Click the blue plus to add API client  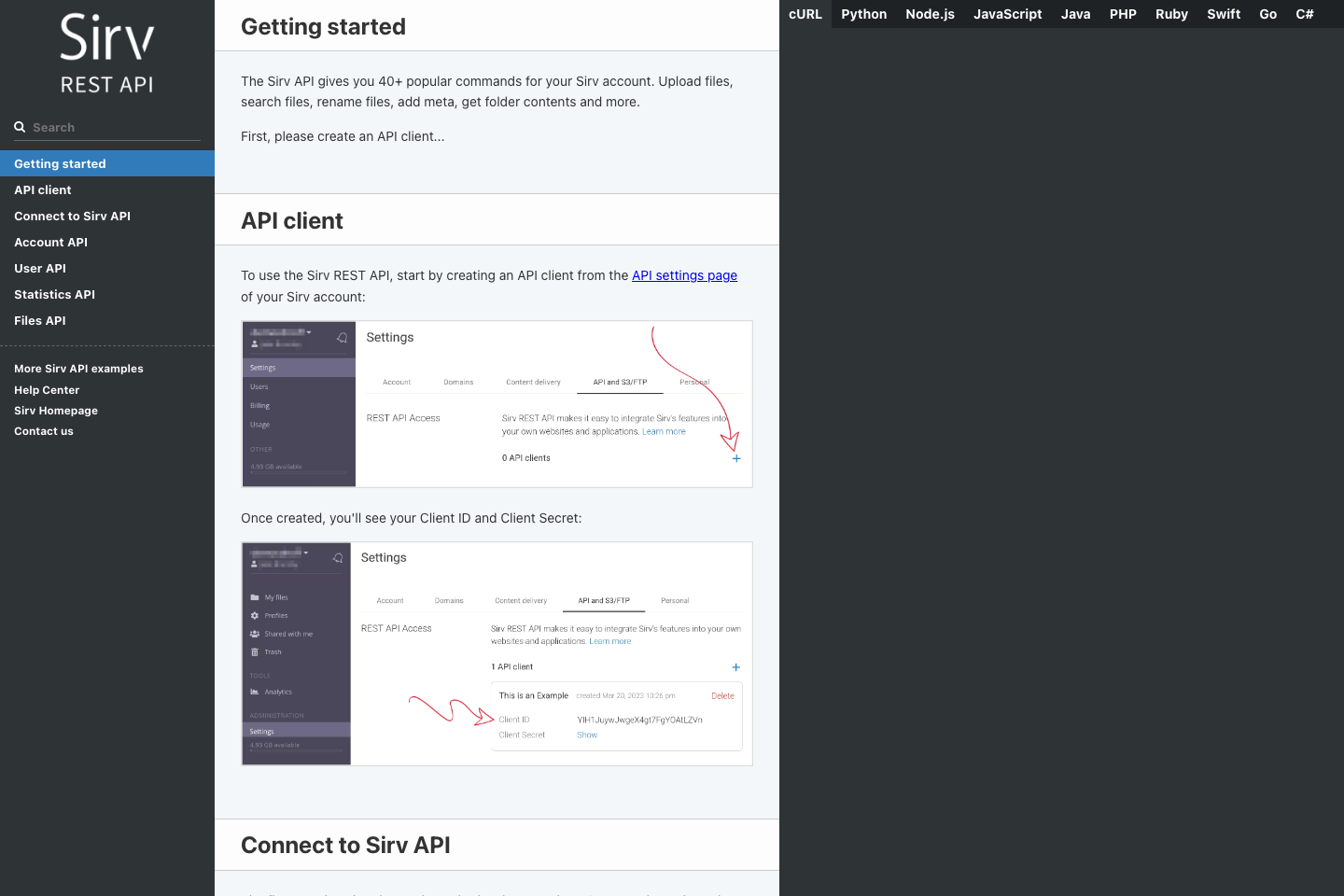(x=735, y=458)
